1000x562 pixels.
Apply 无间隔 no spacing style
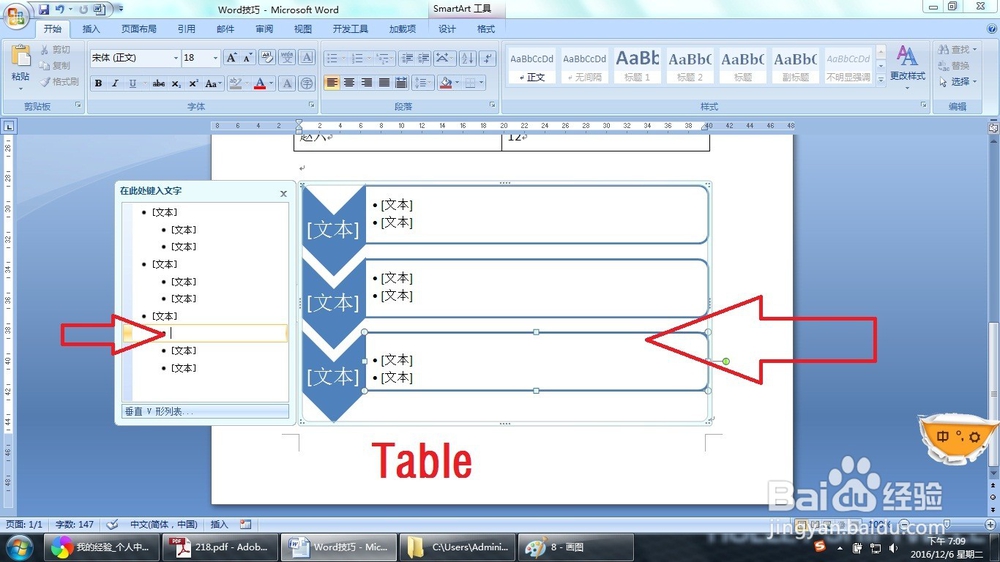click(584, 66)
